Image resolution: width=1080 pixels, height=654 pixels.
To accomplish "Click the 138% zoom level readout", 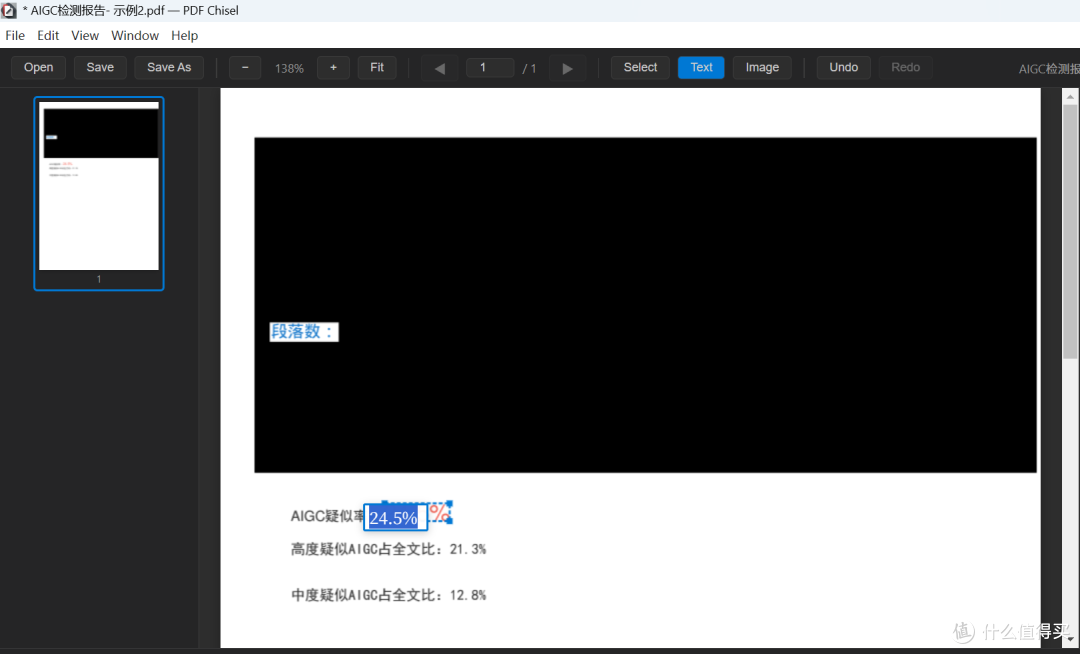I will pos(289,68).
